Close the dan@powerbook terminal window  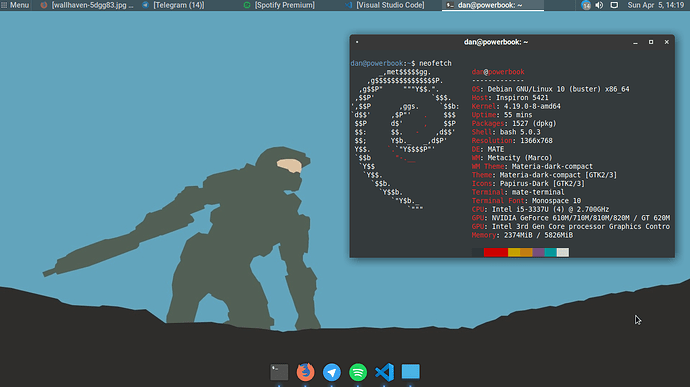(x=667, y=42)
